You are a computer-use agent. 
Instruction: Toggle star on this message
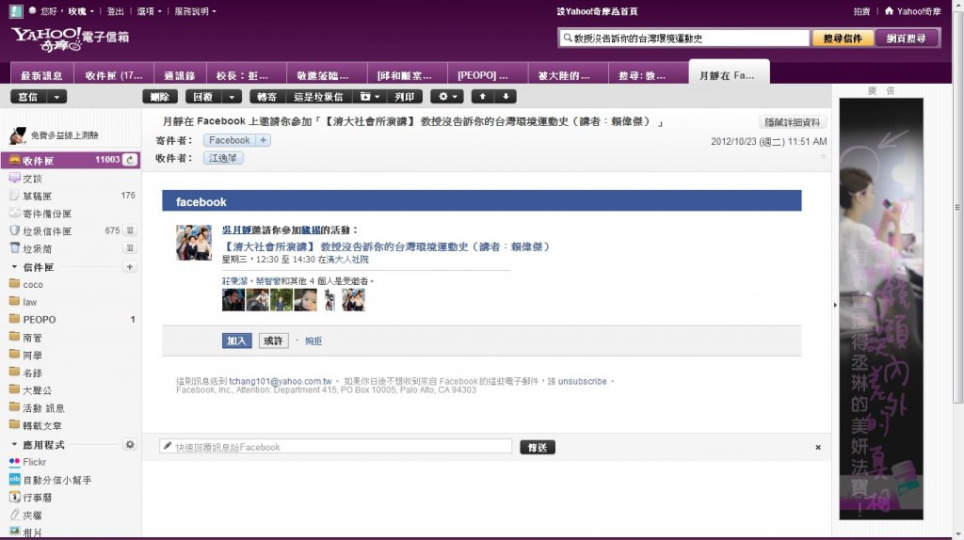[x=823, y=156]
